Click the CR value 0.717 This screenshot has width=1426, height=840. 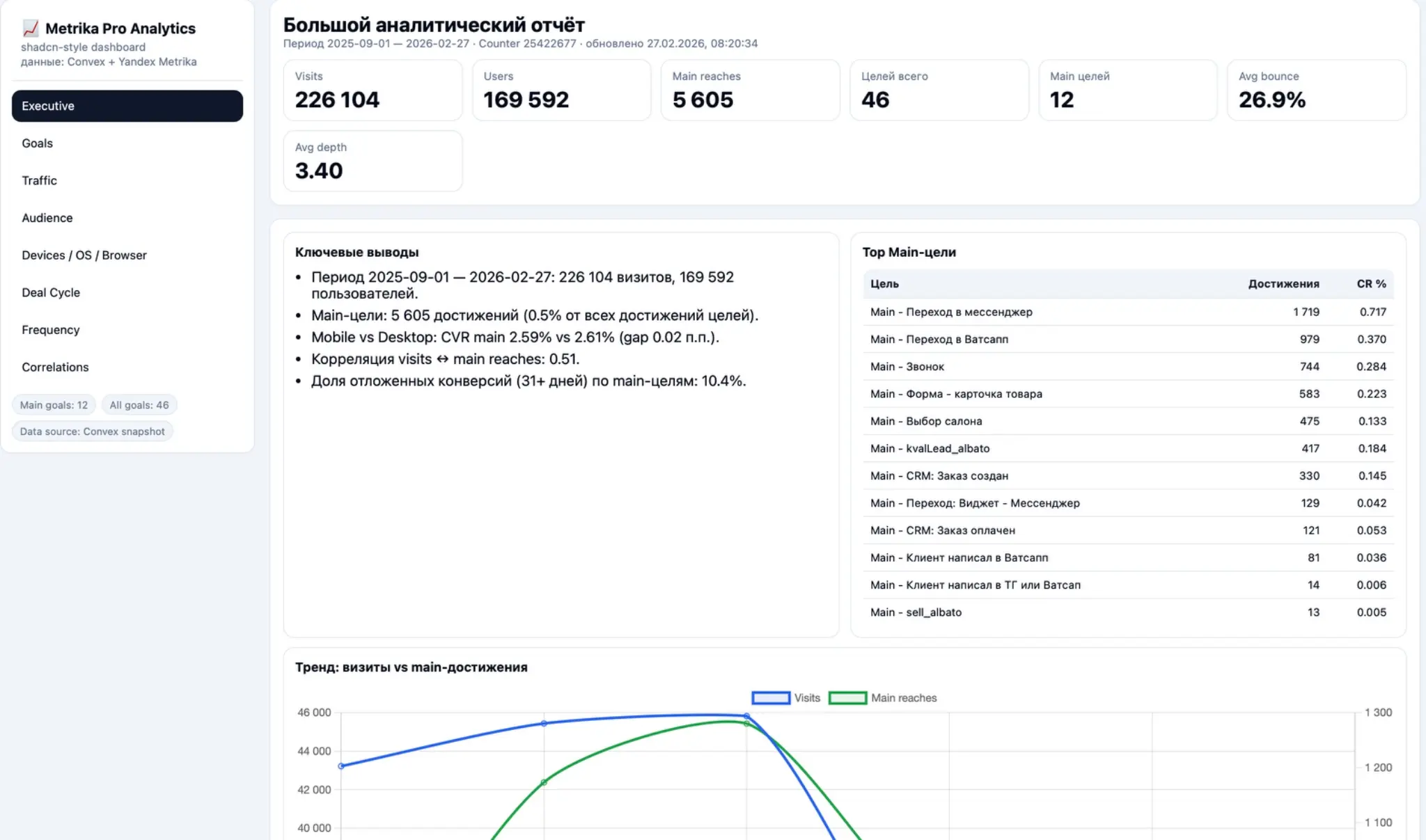click(1372, 312)
